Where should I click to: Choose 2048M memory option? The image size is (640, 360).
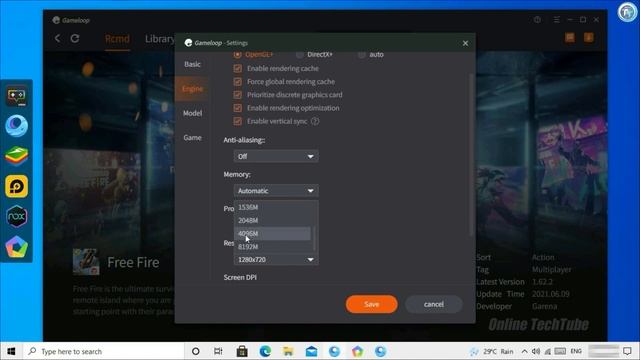coord(272,220)
